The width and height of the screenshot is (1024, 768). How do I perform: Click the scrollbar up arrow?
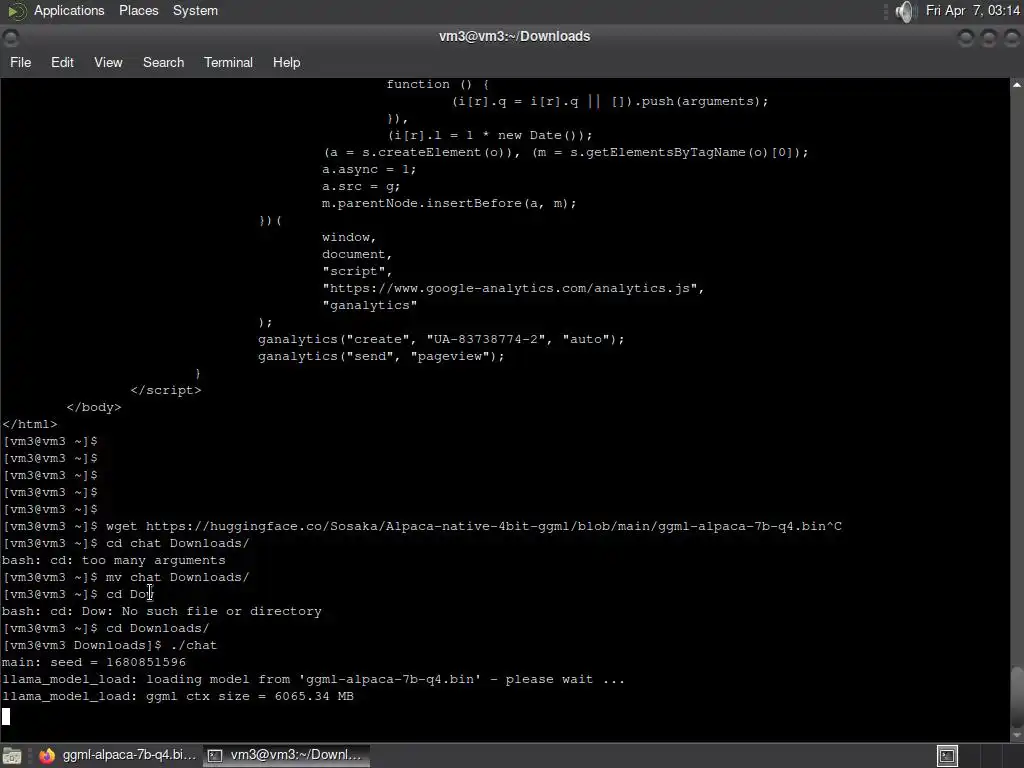click(1017, 84)
